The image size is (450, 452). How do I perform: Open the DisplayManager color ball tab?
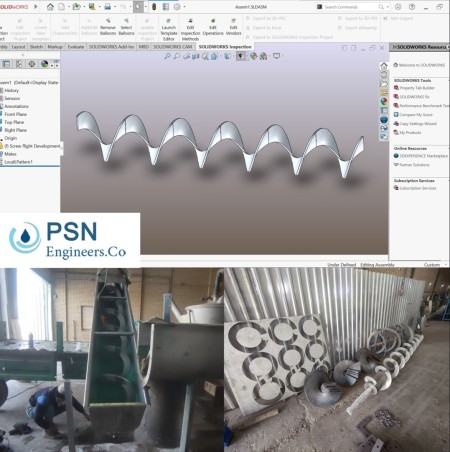tap(44, 64)
